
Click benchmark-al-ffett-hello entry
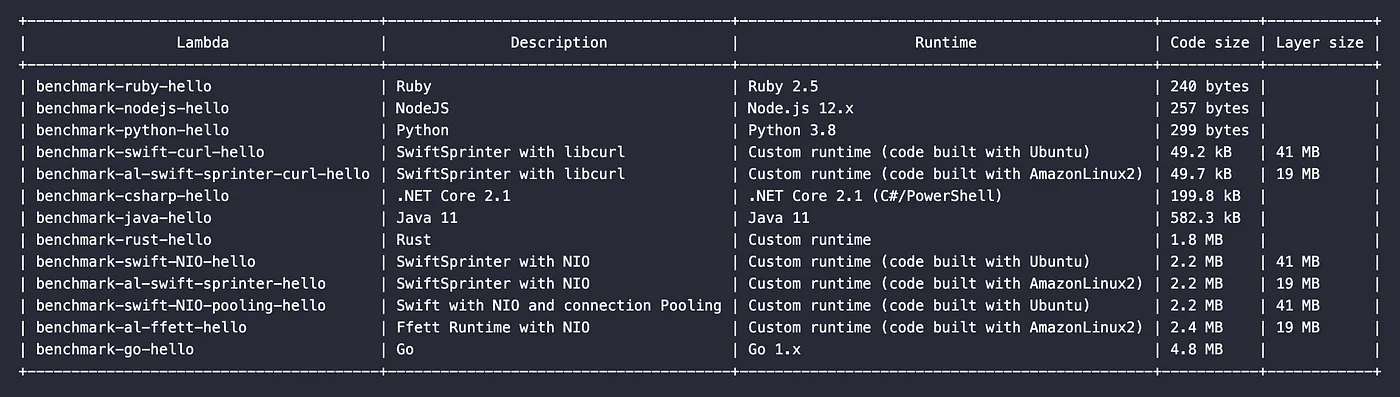pos(141,327)
